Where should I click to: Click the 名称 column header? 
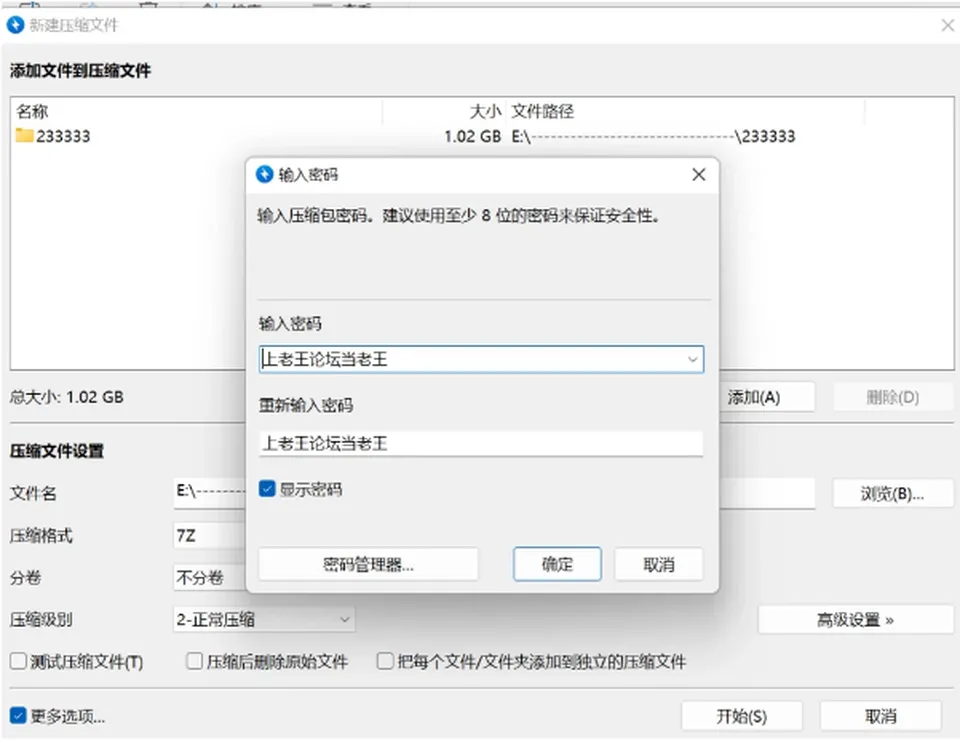click(x=32, y=111)
